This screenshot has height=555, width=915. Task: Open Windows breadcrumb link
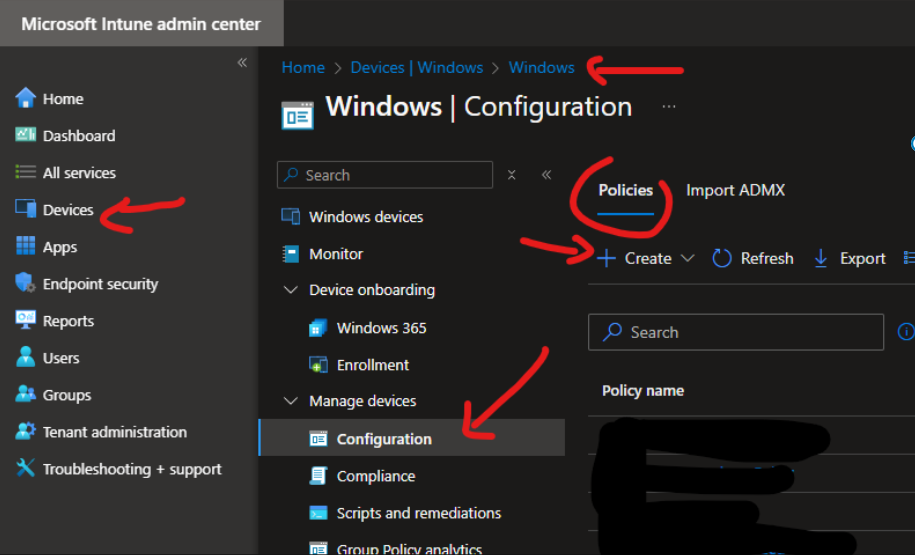(x=542, y=68)
